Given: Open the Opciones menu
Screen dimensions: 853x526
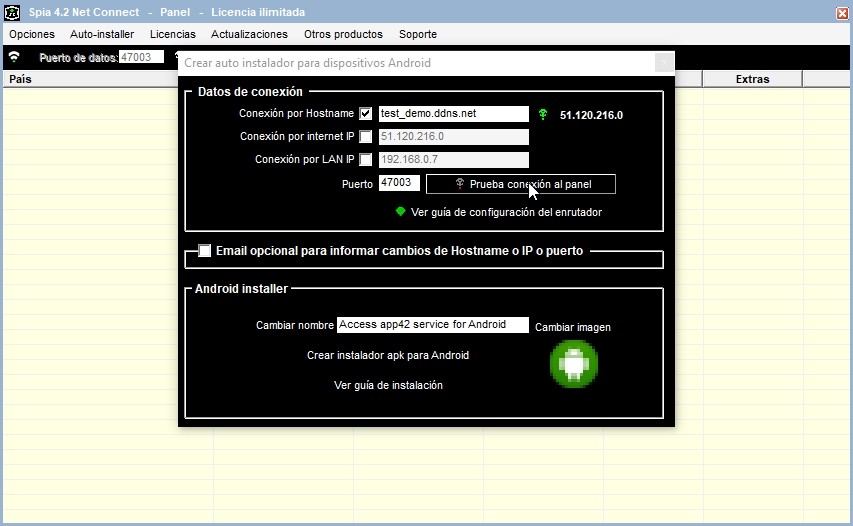Looking at the screenshot, I should [32, 34].
